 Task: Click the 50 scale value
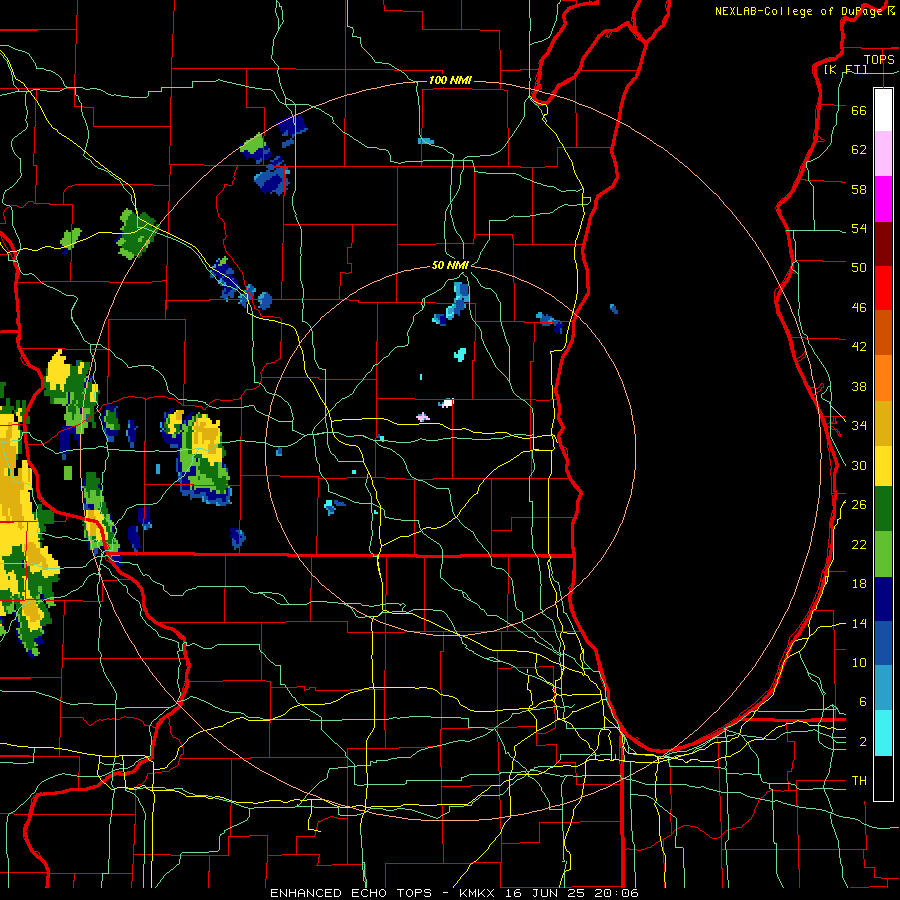[859, 267]
